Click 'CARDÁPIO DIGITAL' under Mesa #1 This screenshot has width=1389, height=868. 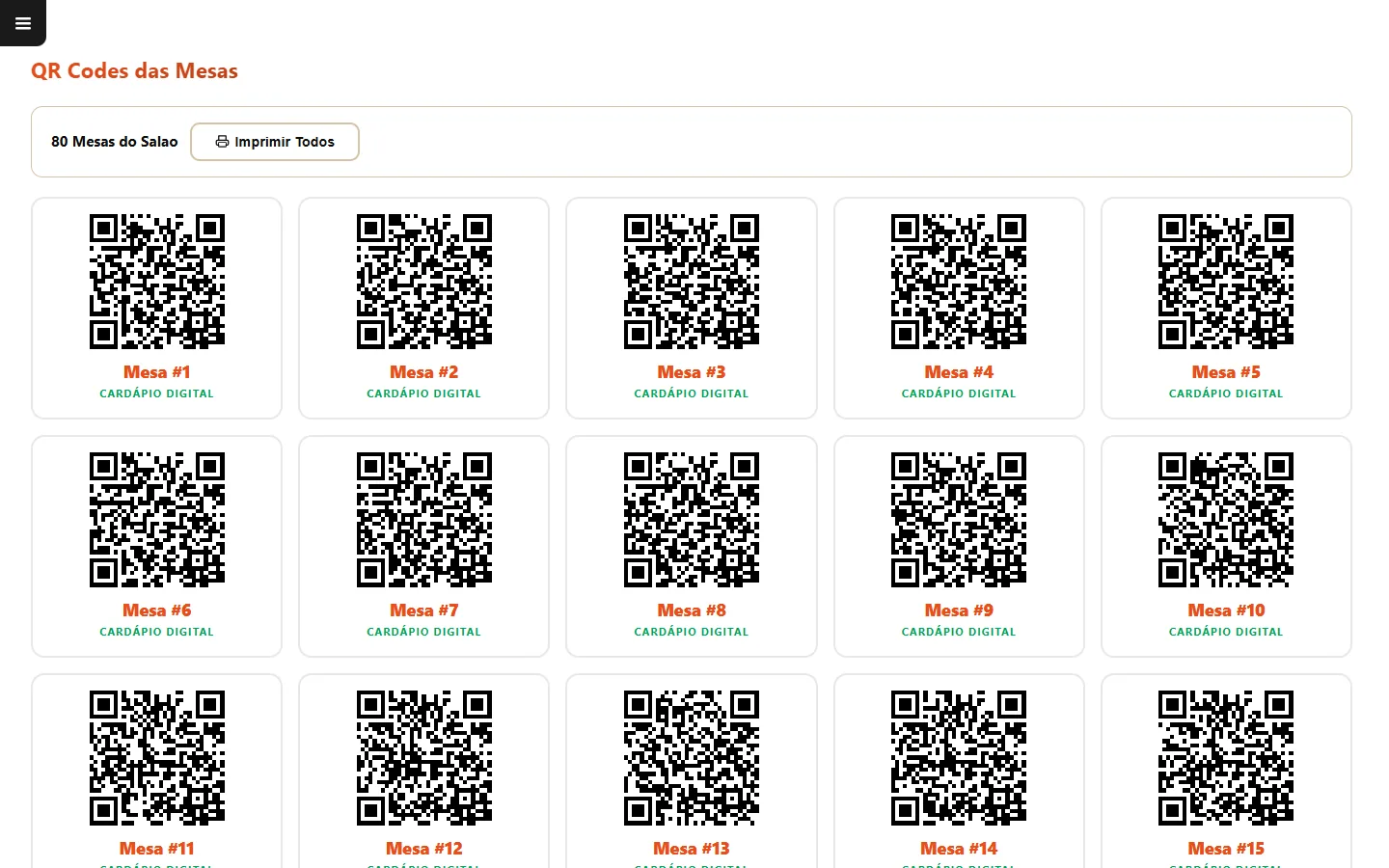point(157,393)
